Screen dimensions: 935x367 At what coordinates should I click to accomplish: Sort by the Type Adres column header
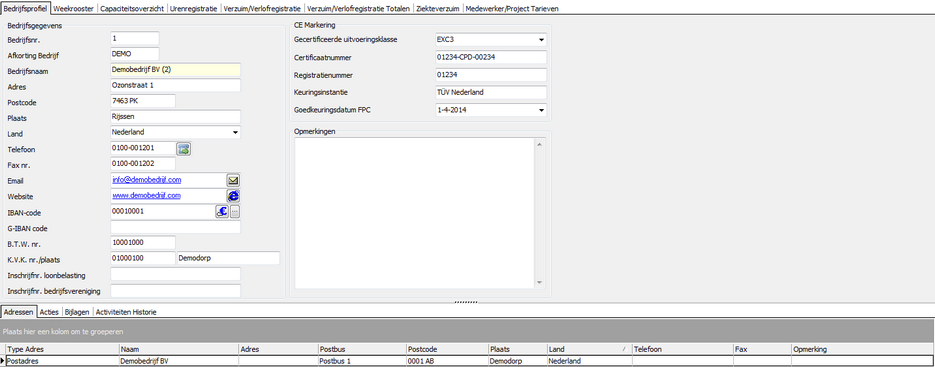62,349
